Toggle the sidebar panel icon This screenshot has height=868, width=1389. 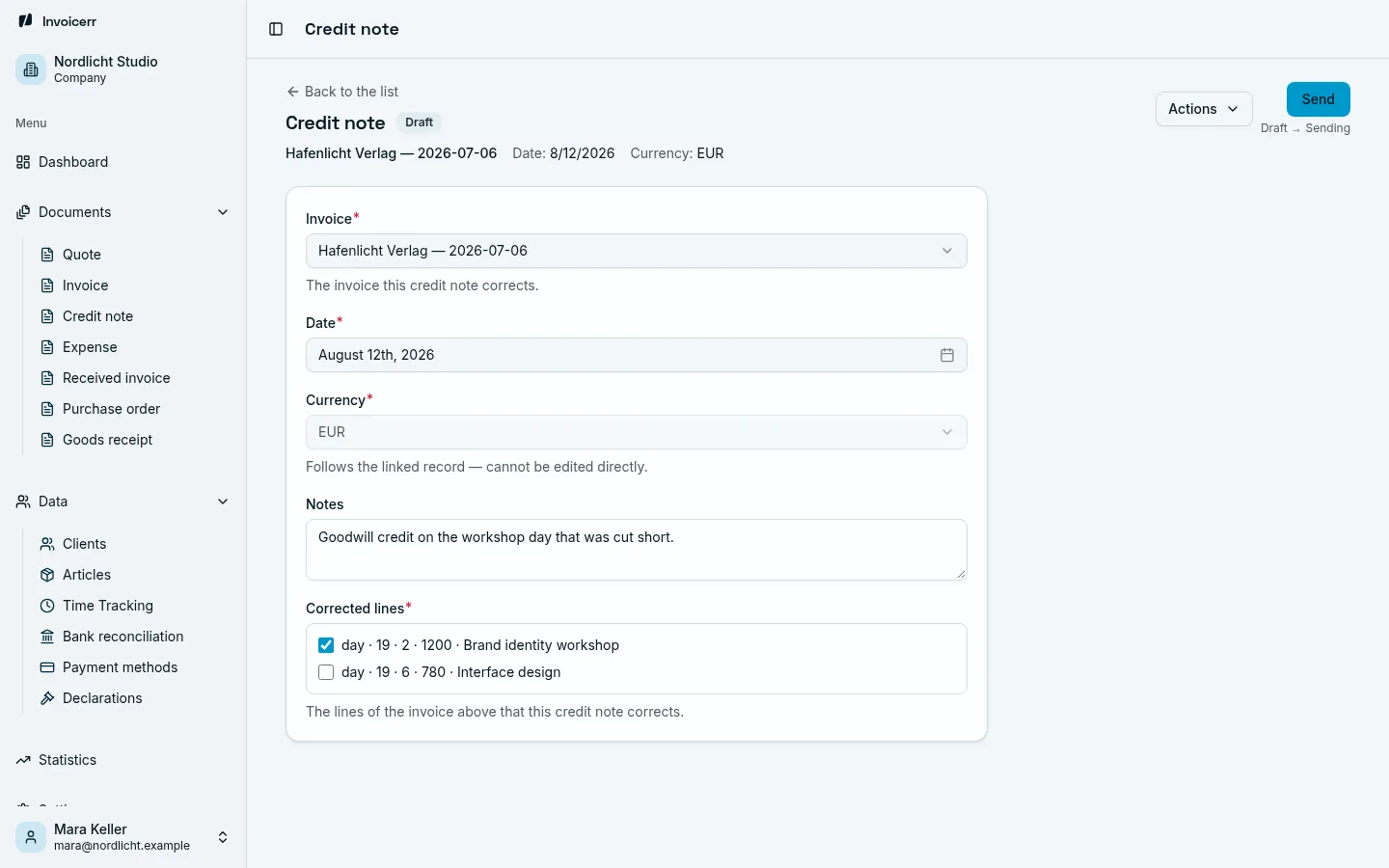click(276, 29)
